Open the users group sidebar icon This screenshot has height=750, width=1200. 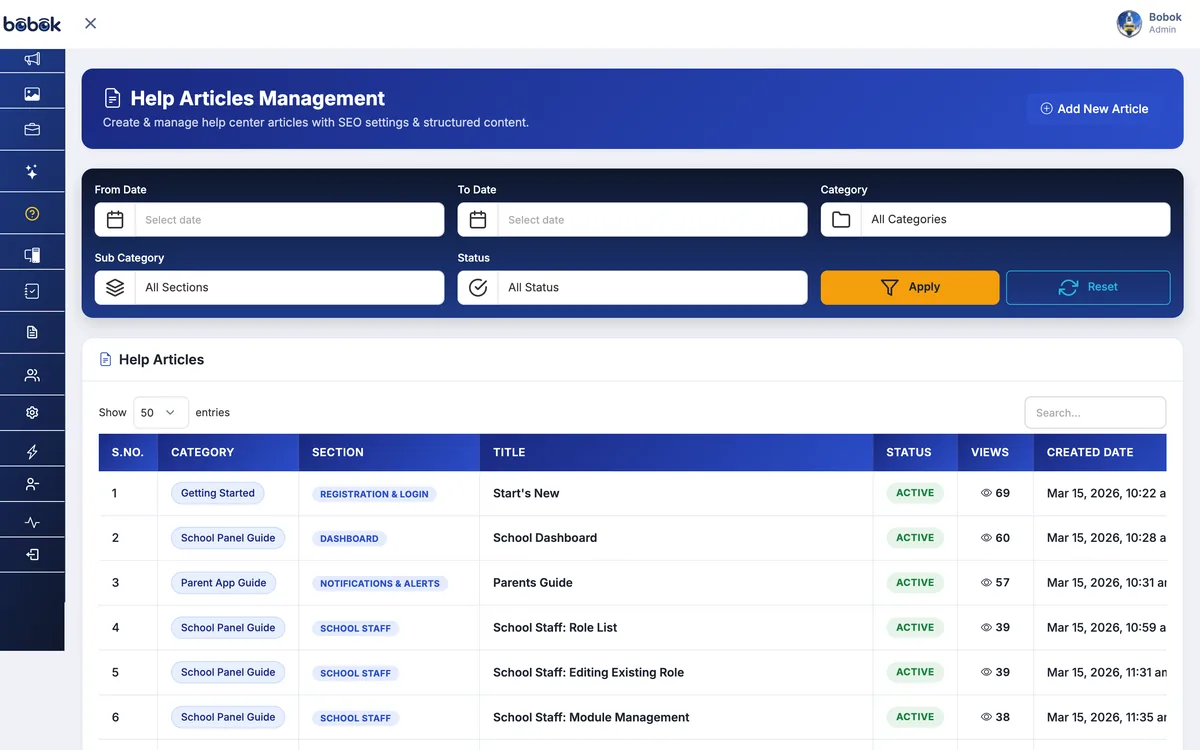[x=32, y=375]
